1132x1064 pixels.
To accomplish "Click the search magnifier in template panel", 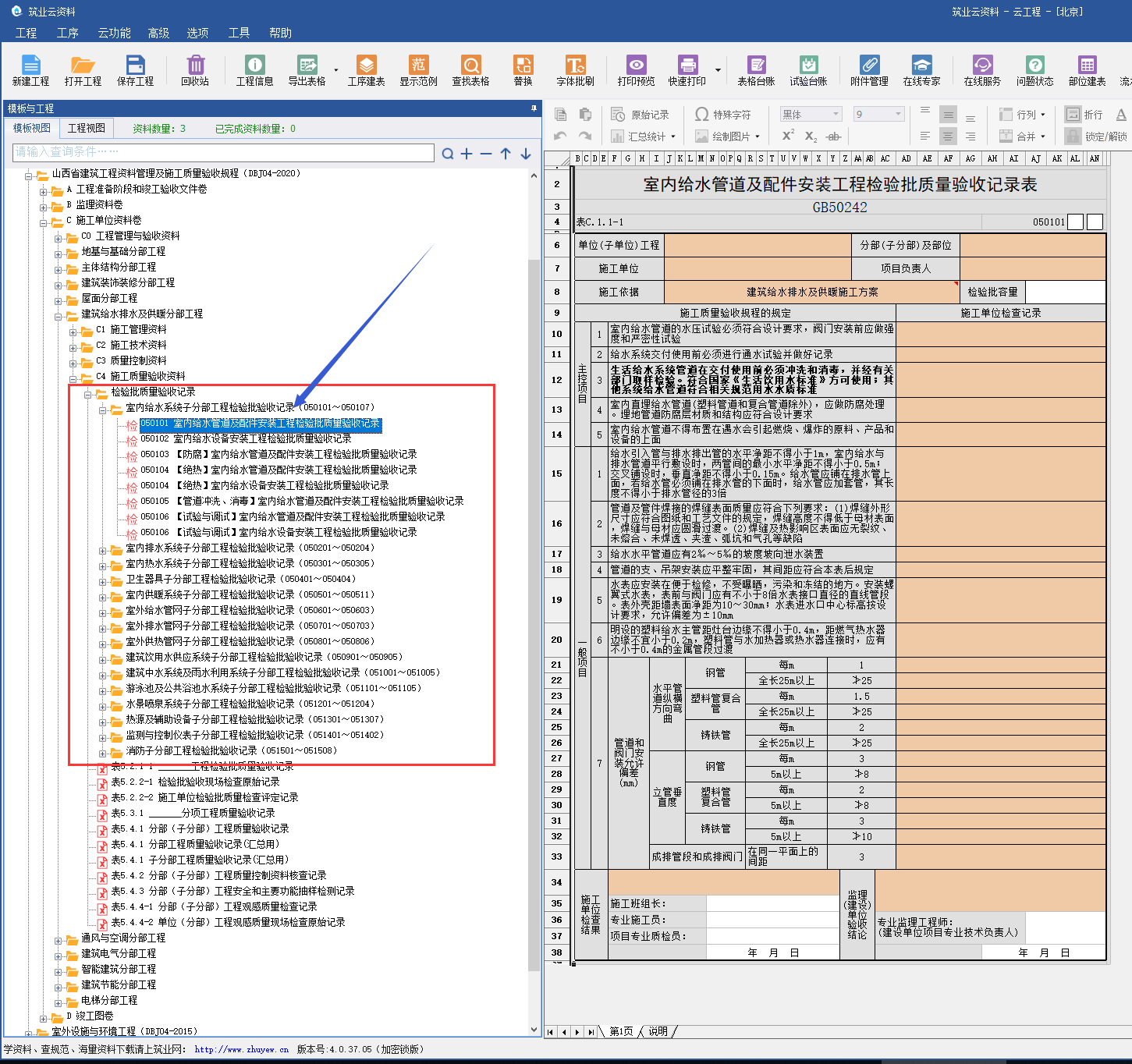I will (x=448, y=154).
